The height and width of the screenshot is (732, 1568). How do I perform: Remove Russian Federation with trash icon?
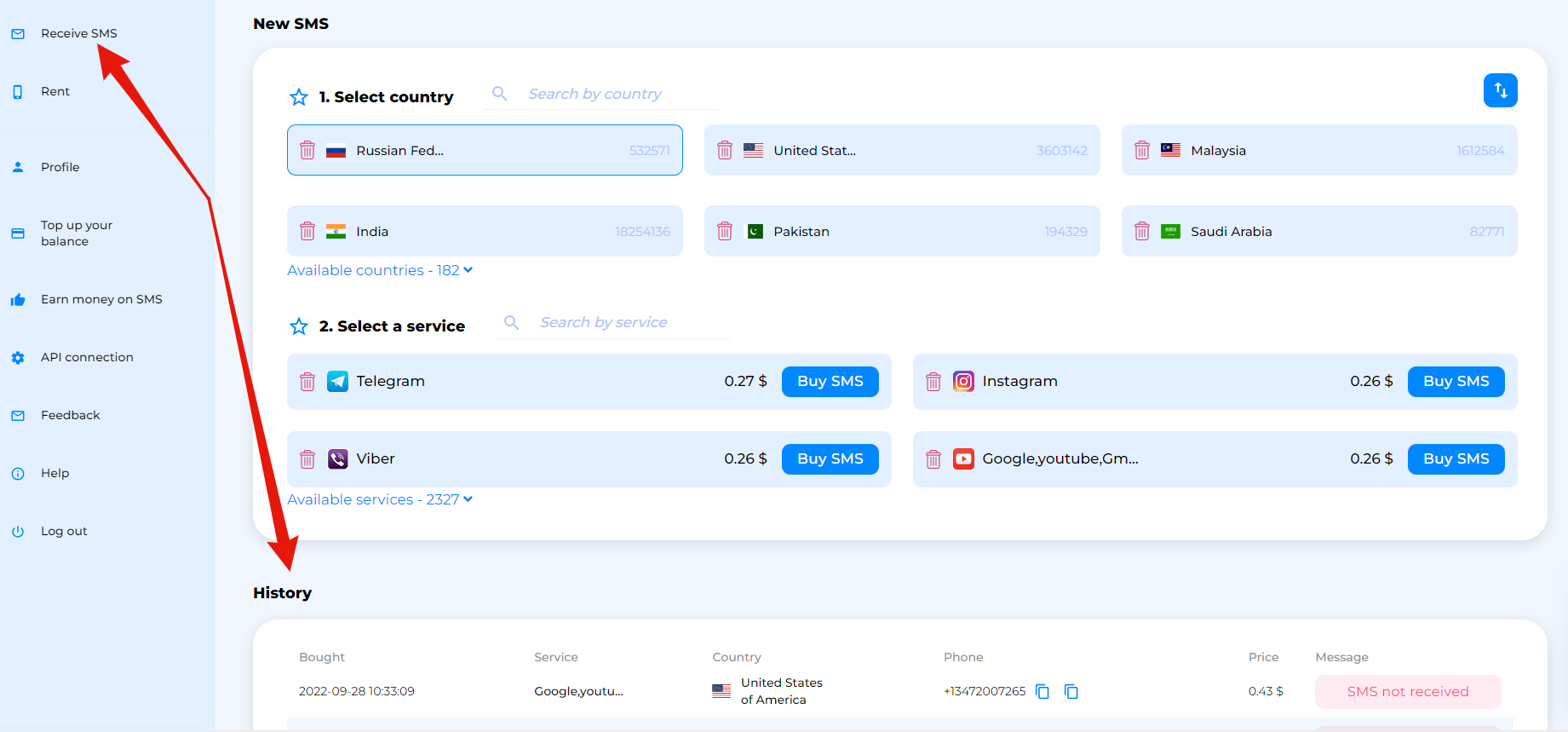pos(307,150)
